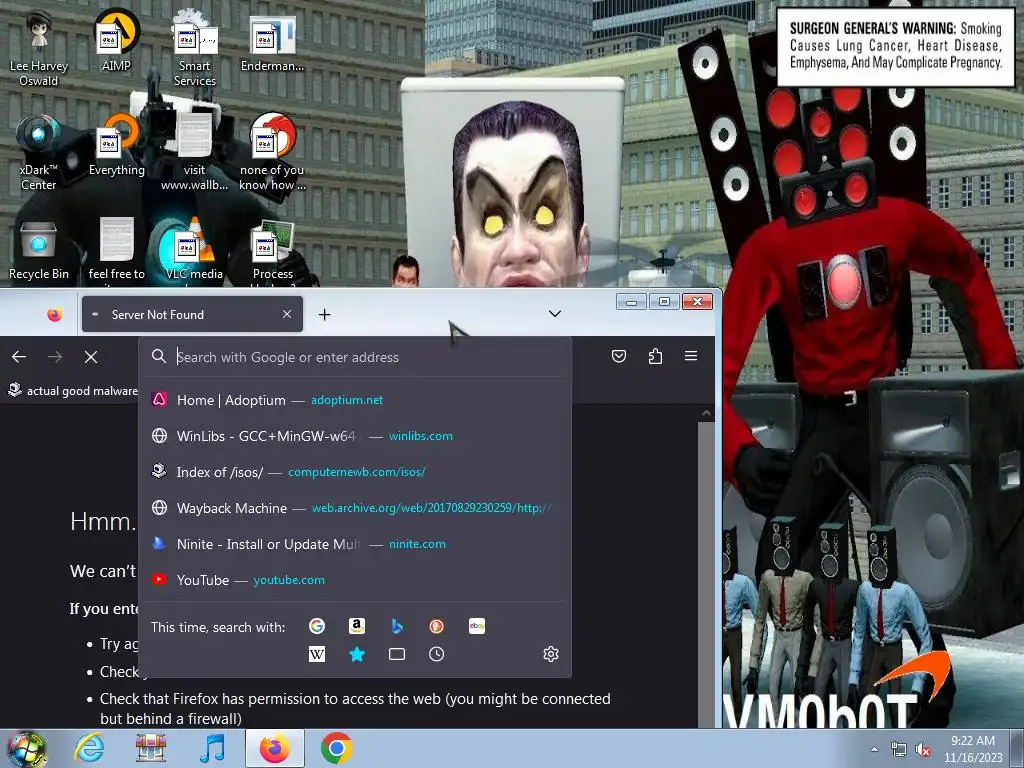Select the Everything desktop shortcut

[116, 146]
